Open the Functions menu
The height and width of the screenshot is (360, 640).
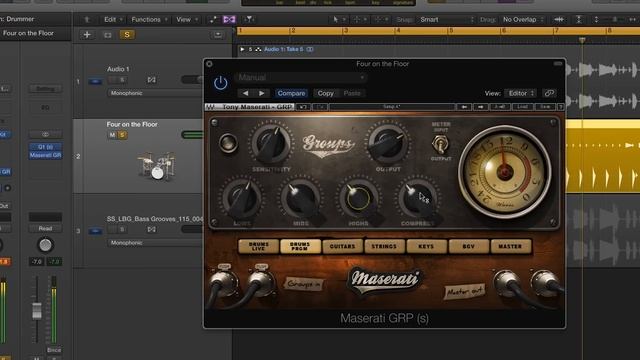149,19
